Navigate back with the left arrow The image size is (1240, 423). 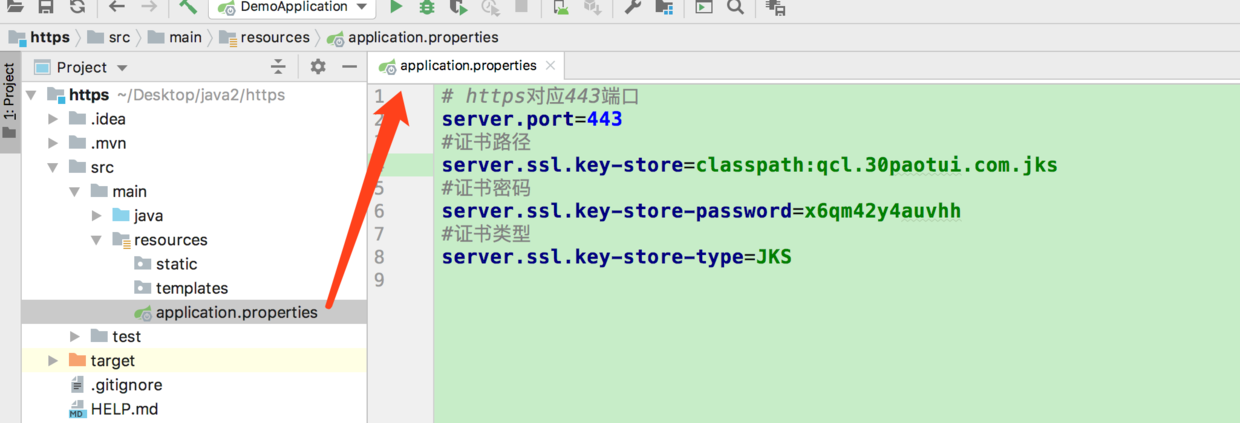(117, 7)
